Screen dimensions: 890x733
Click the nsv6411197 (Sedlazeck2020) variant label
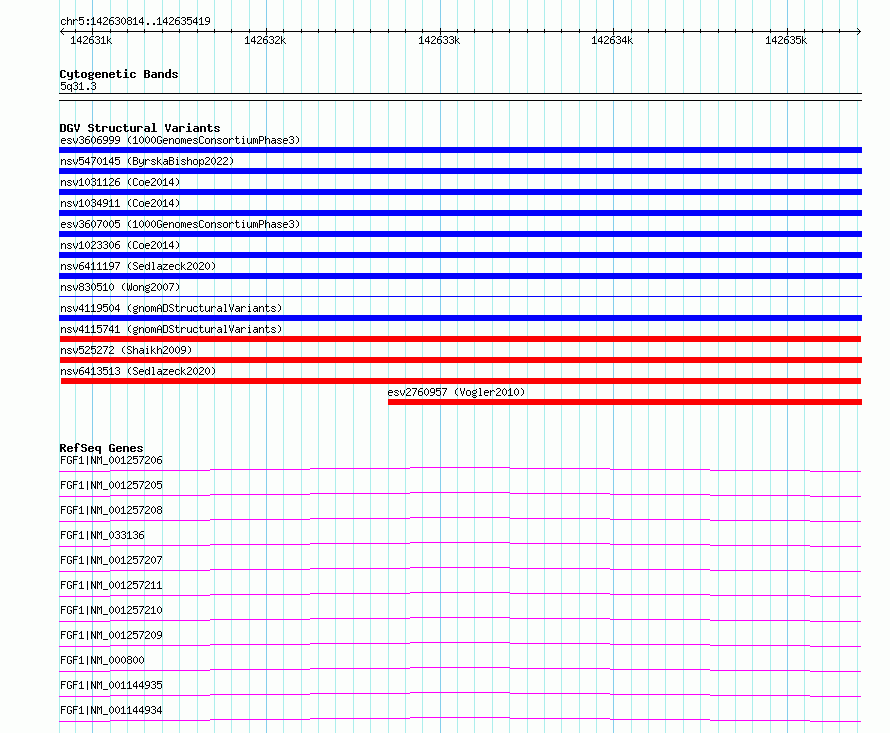pyautogui.click(x=138, y=266)
